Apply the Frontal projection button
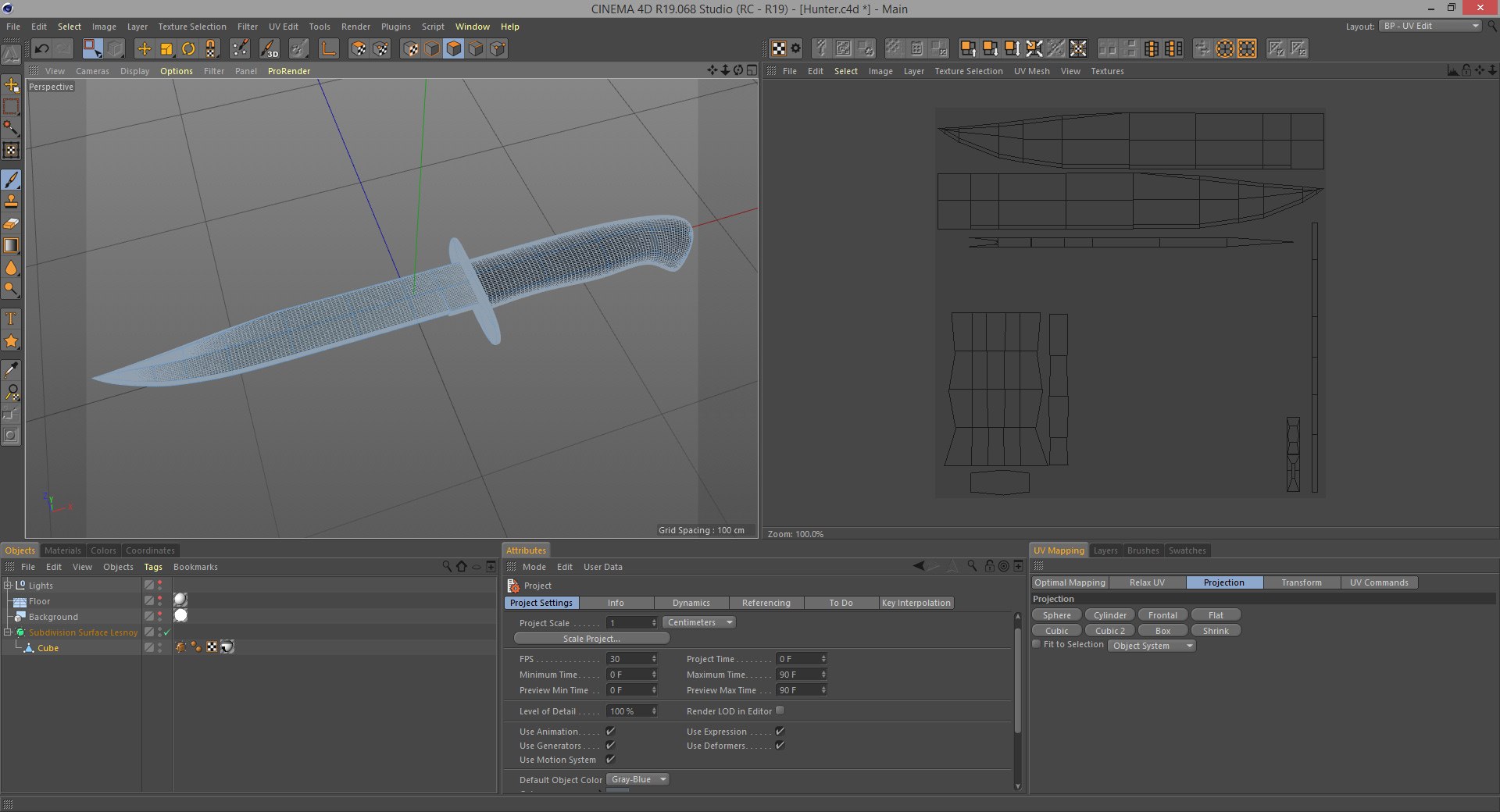Screen dimensions: 1500x812 tap(1162, 615)
